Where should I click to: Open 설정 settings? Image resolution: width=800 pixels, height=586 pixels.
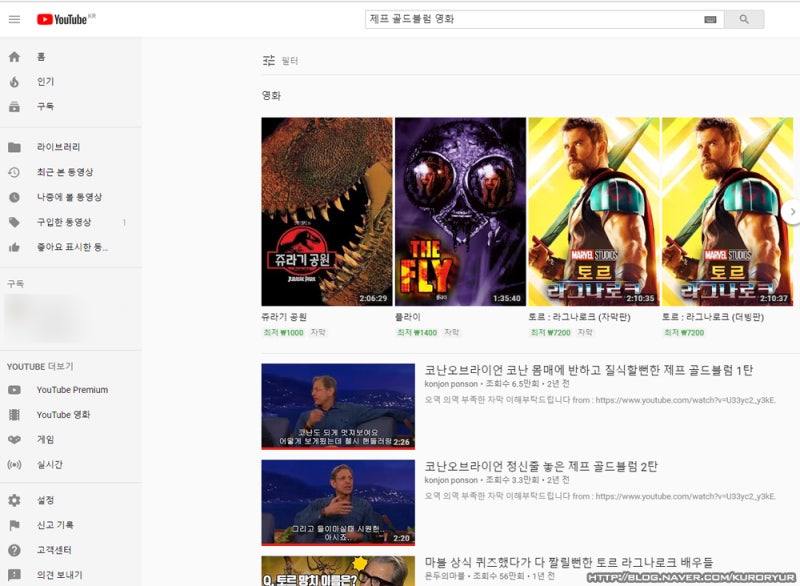point(45,500)
